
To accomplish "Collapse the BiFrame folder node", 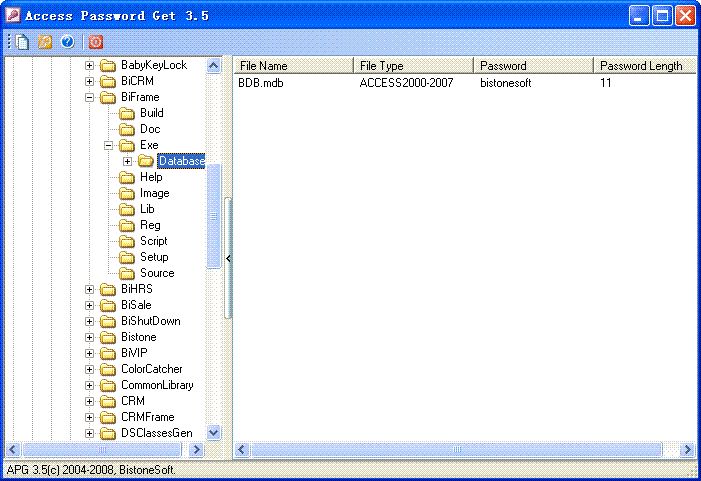I will (x=89, y=97).
